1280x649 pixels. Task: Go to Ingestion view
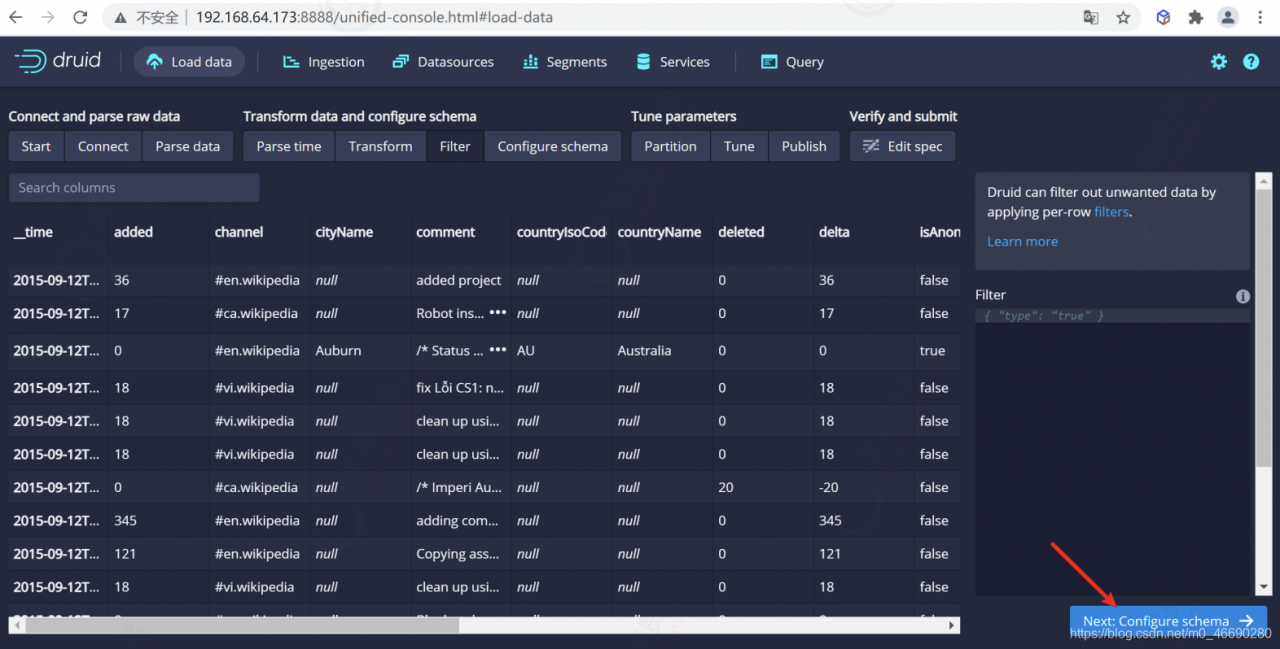coord(324,62)
